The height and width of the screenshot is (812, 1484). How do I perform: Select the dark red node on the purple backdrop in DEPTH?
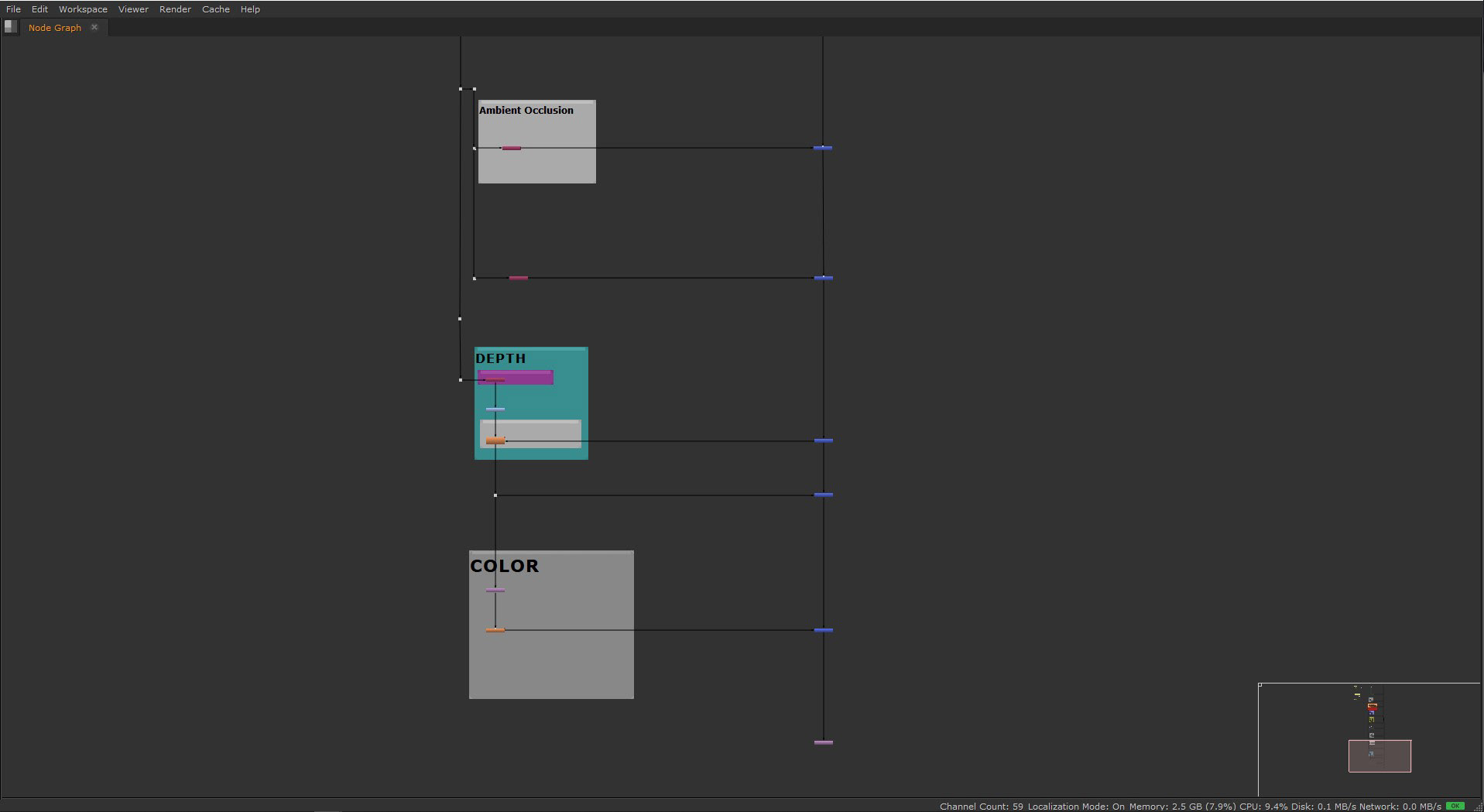point(495,379)
